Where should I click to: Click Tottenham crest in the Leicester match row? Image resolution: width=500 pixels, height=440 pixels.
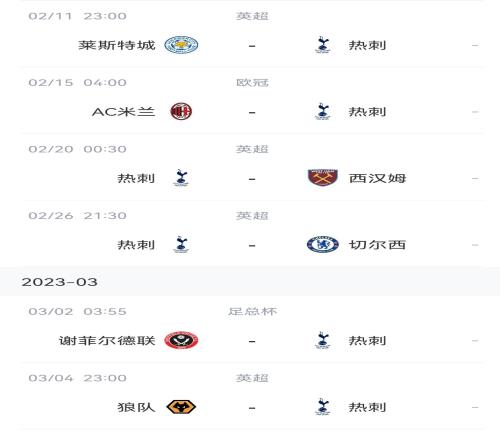point(322,45)
